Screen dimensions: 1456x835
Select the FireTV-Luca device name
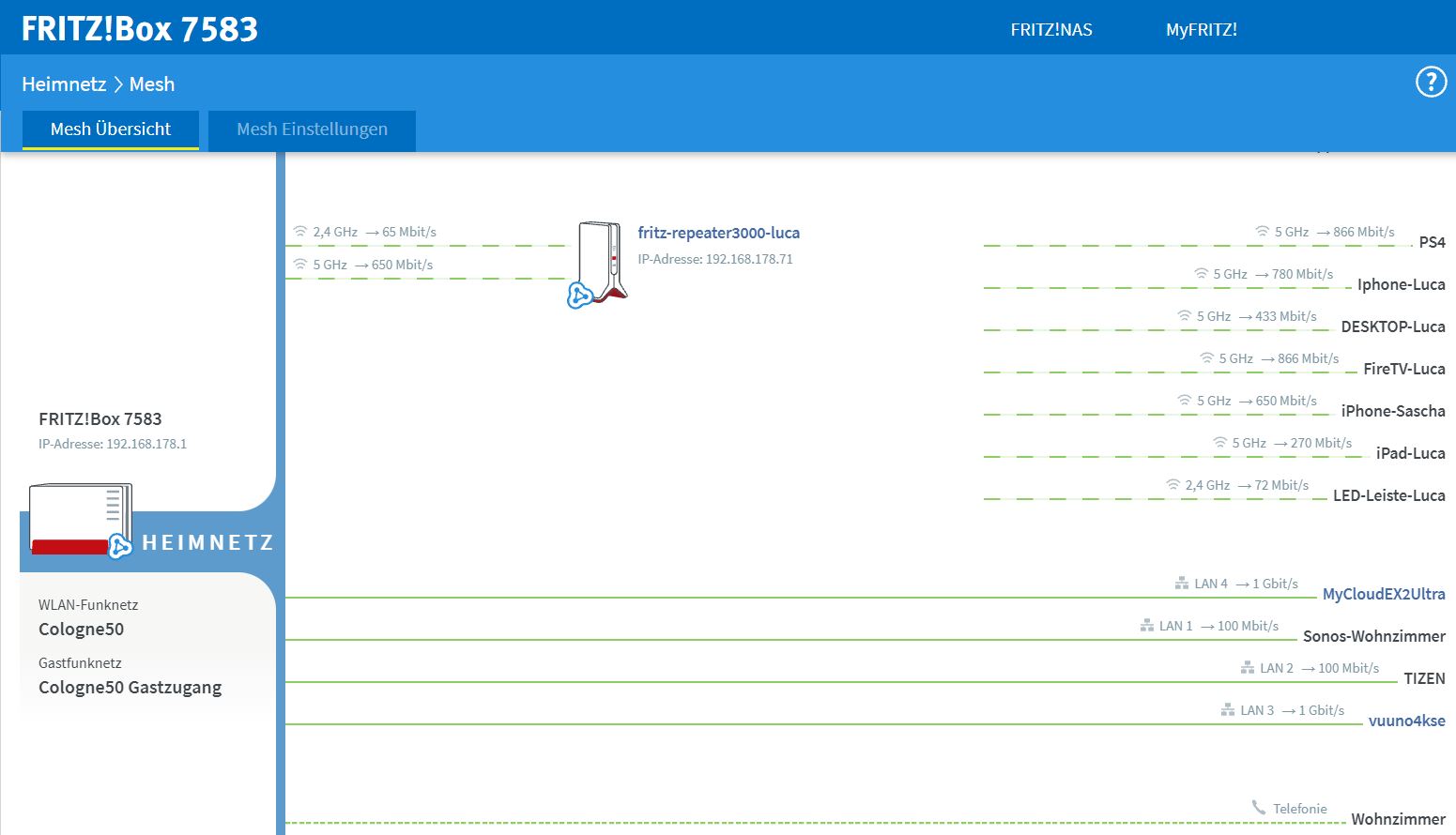[1404, 369]
